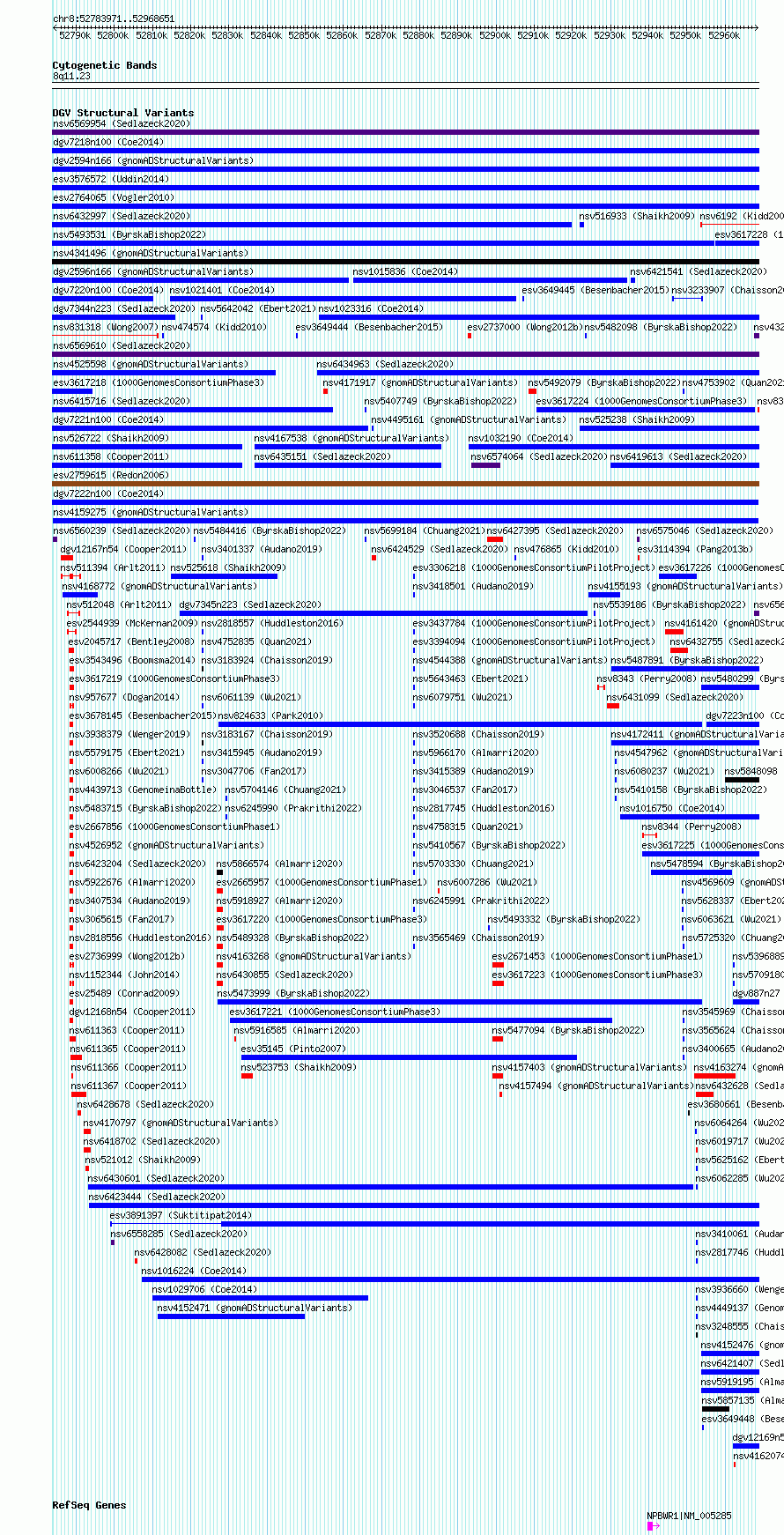The width and height of the screenshot is (784, 1535).
Task: Click nsv611358 (Cooper2011) label
Action: (x=111, y=456)
